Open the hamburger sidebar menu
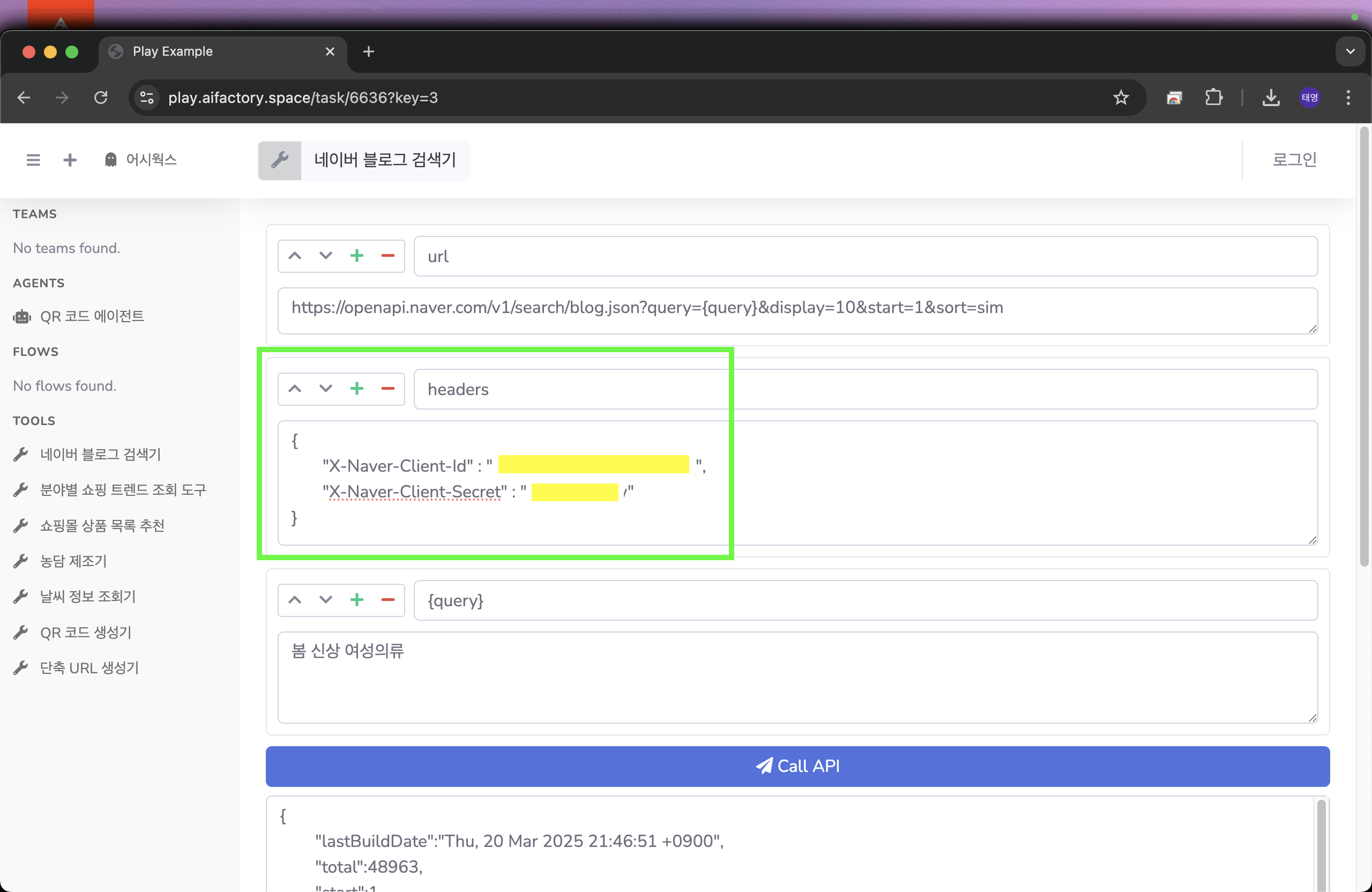The width and height of the screenshot is (1372, 892). tap(33, 160)
